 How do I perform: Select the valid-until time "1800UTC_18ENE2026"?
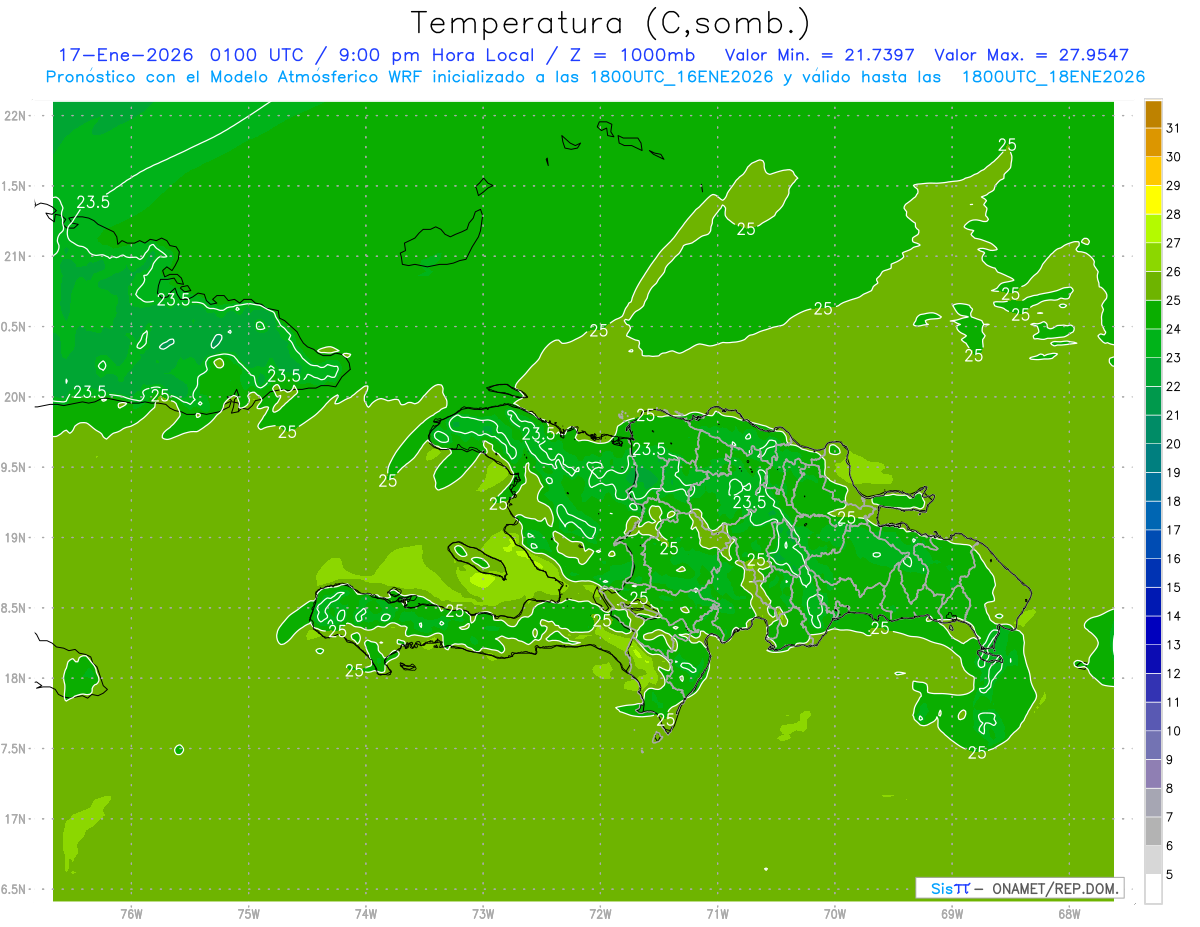tap(1053, 77)
